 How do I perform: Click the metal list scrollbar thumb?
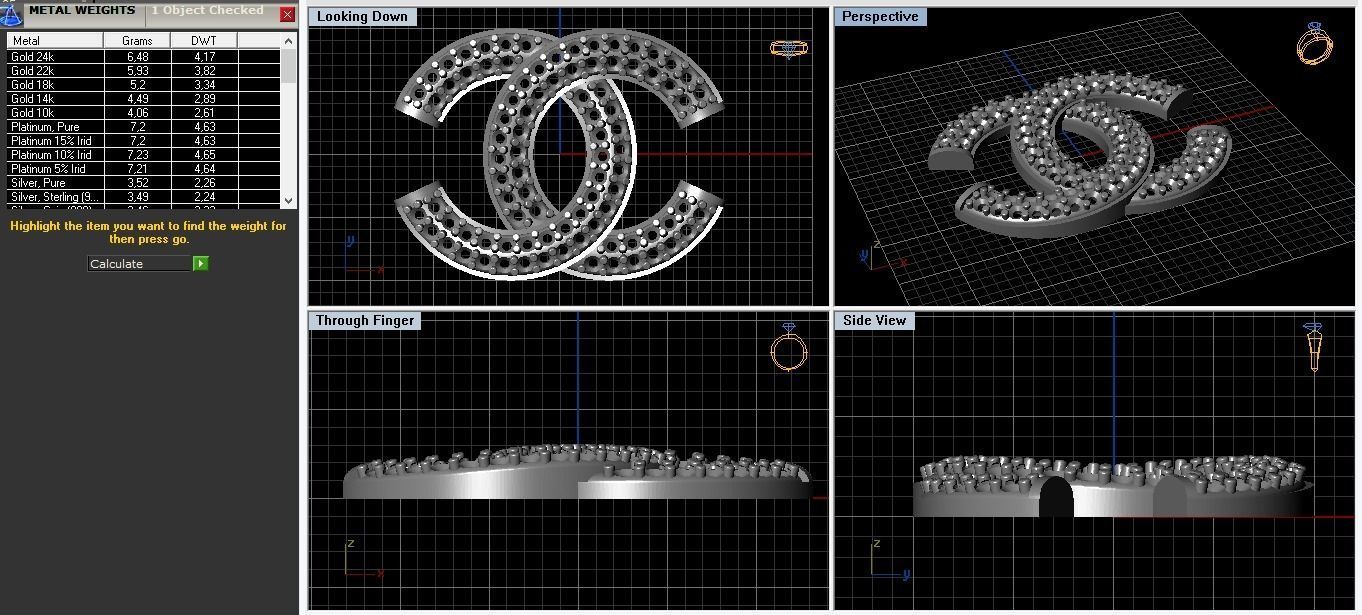pyautogui.click(x=289, y=66)
